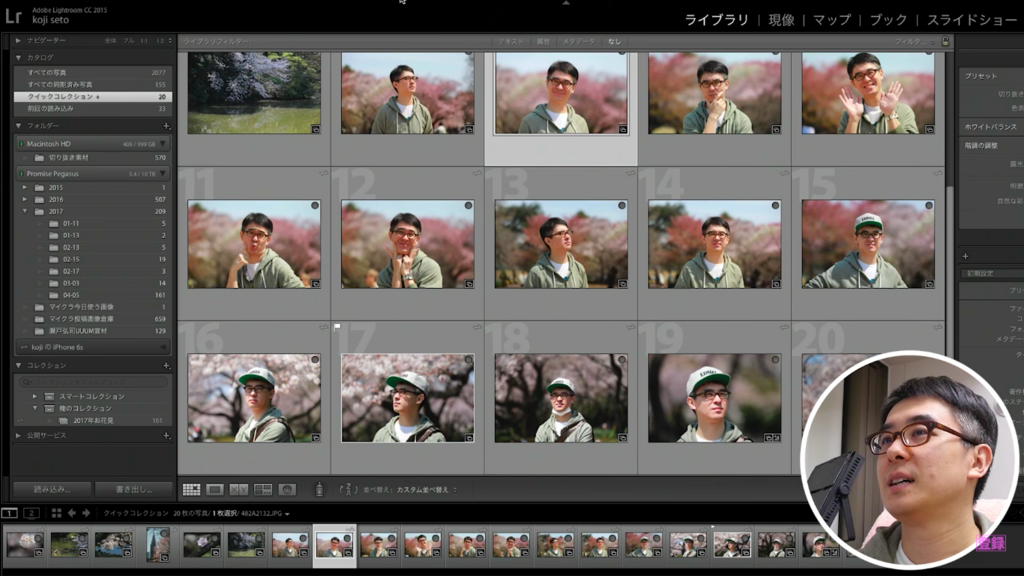Viewport: 1024px width, 576px height.
Task: Reverse the sort direction with the A-Z icon
Action: point(347,489)
